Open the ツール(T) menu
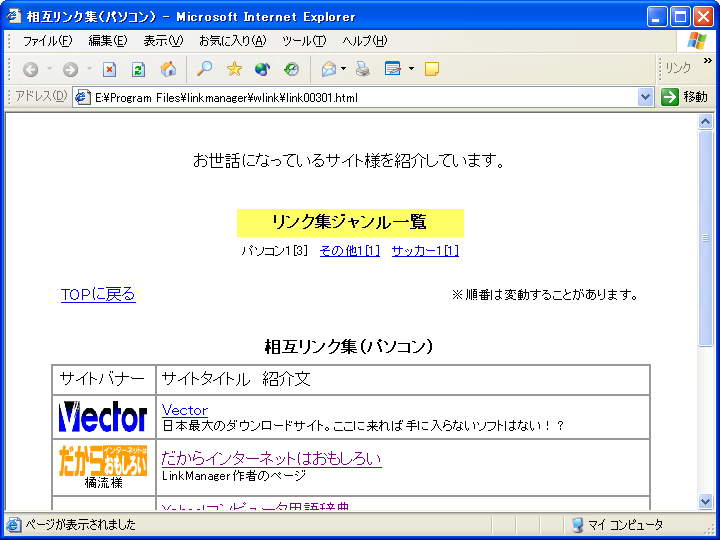The height and width of the screenshot is (540, 720). click(x=304, y=41)
